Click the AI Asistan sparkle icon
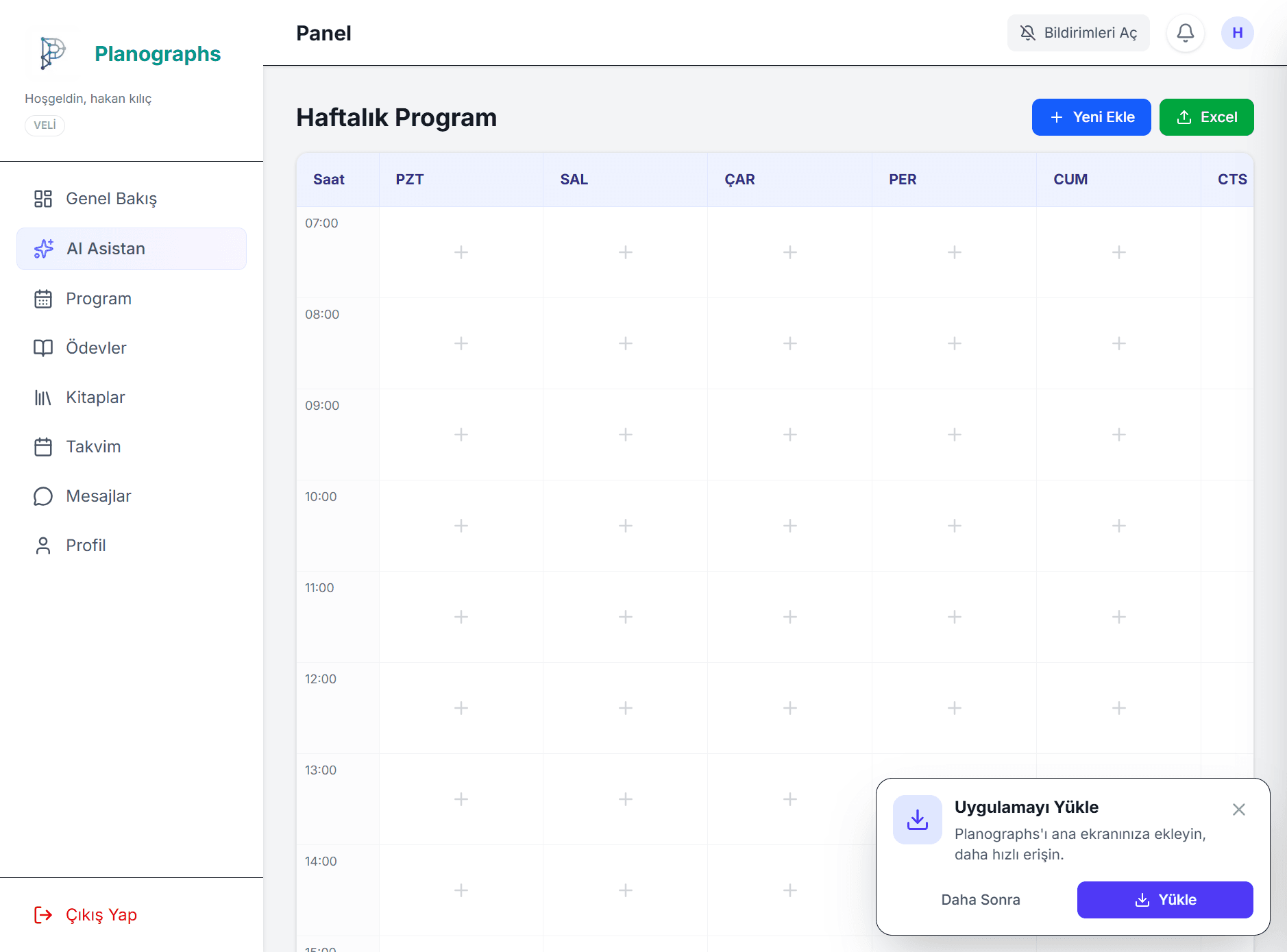 tap(43, 248)
